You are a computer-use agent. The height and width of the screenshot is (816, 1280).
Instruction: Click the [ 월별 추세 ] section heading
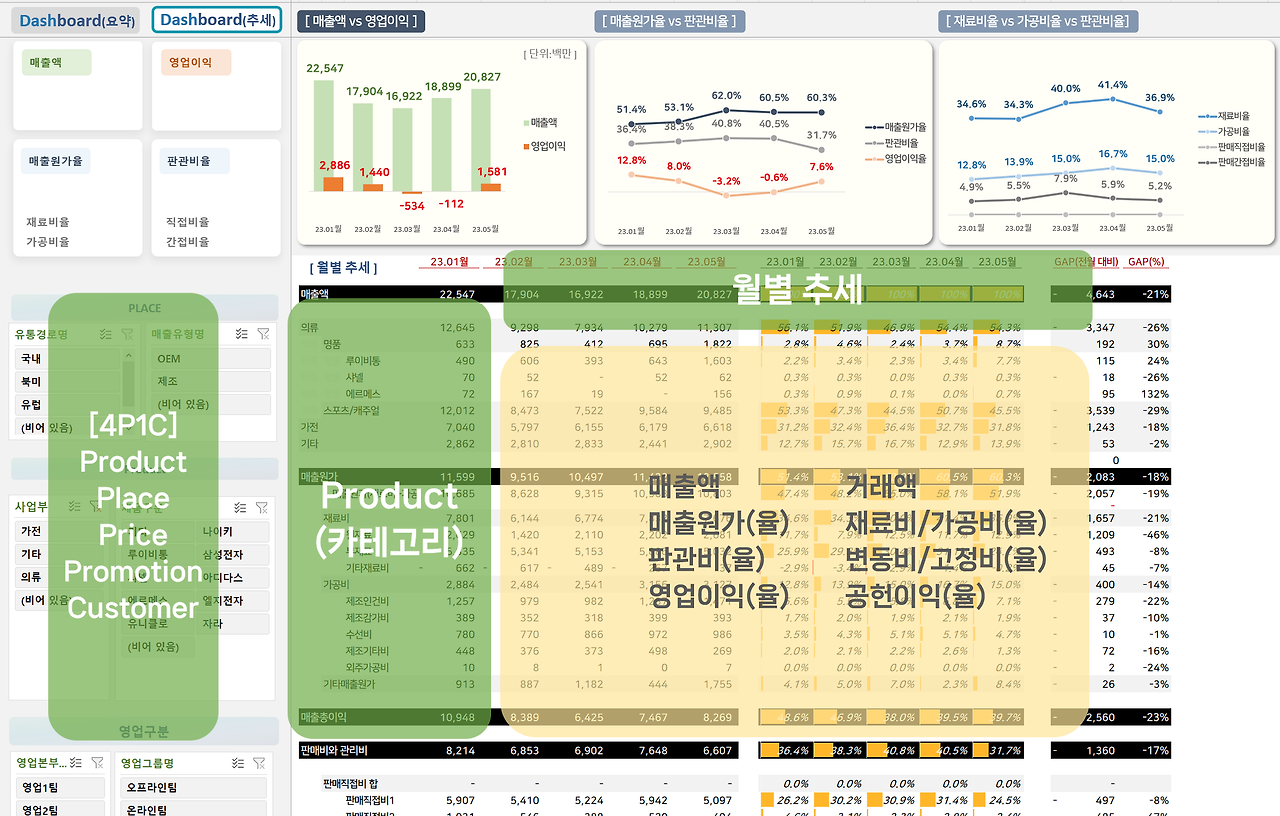click(x=343, y=267)
